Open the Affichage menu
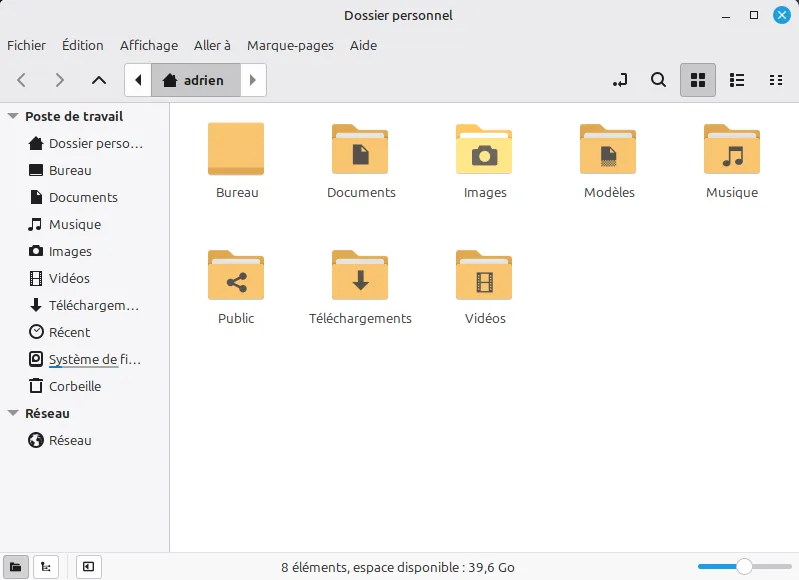Image resolution: width=799 pixels, height=580 pixels. coord(149,45)
